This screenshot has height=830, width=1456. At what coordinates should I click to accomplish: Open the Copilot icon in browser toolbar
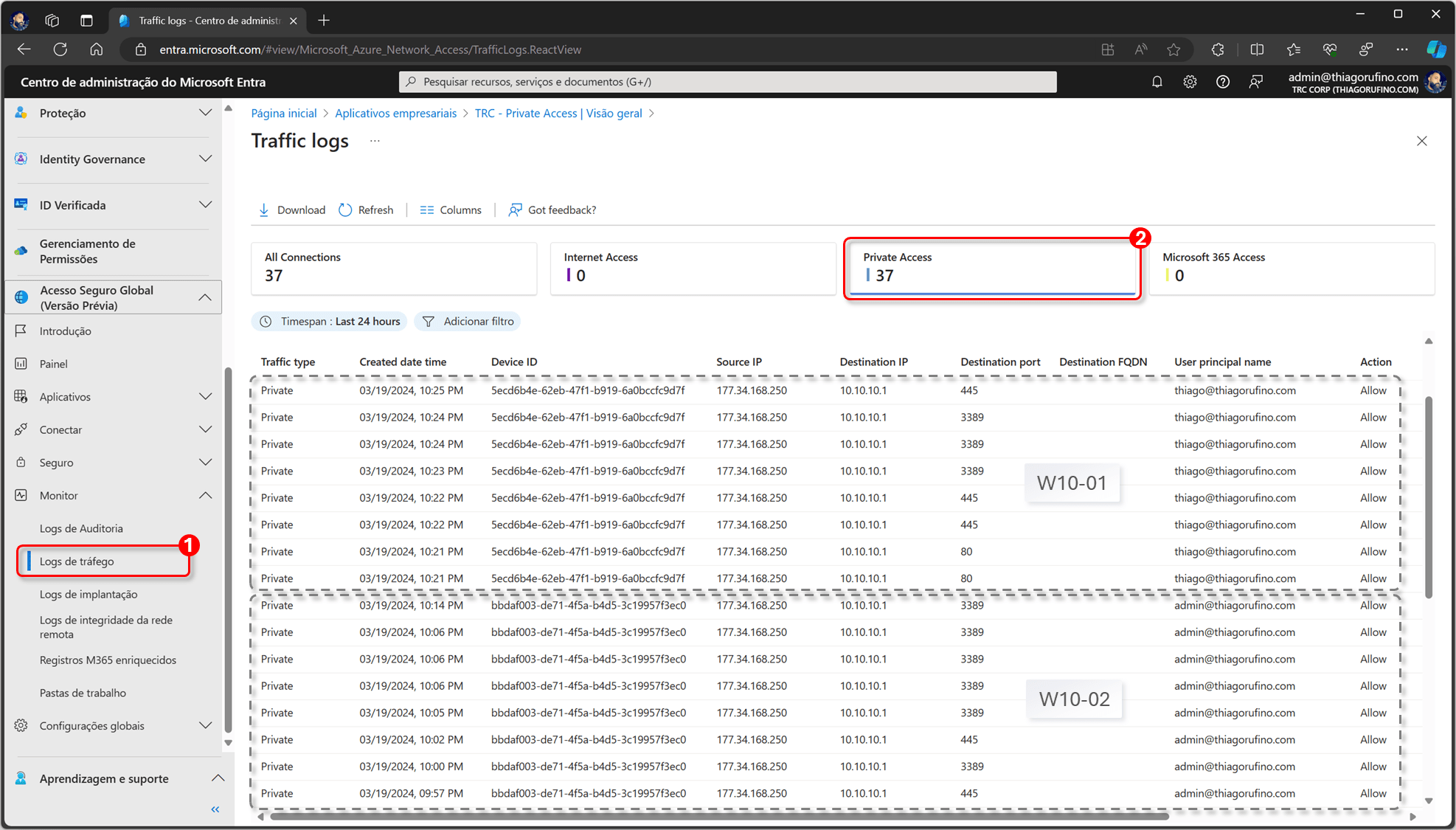[1436, 49]
